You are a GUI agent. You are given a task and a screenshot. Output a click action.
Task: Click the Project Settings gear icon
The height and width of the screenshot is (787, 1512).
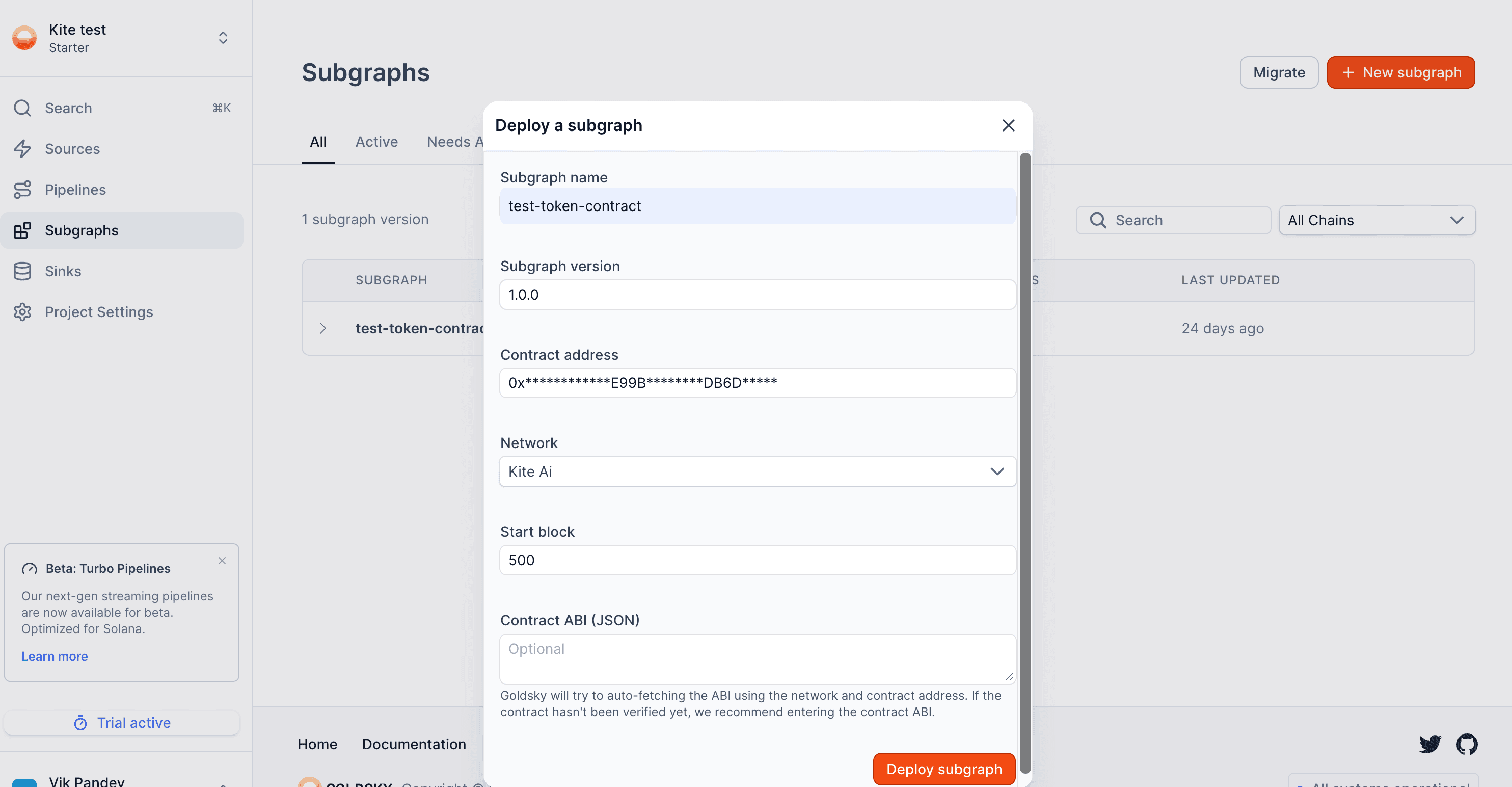click(x=22, y=312)
